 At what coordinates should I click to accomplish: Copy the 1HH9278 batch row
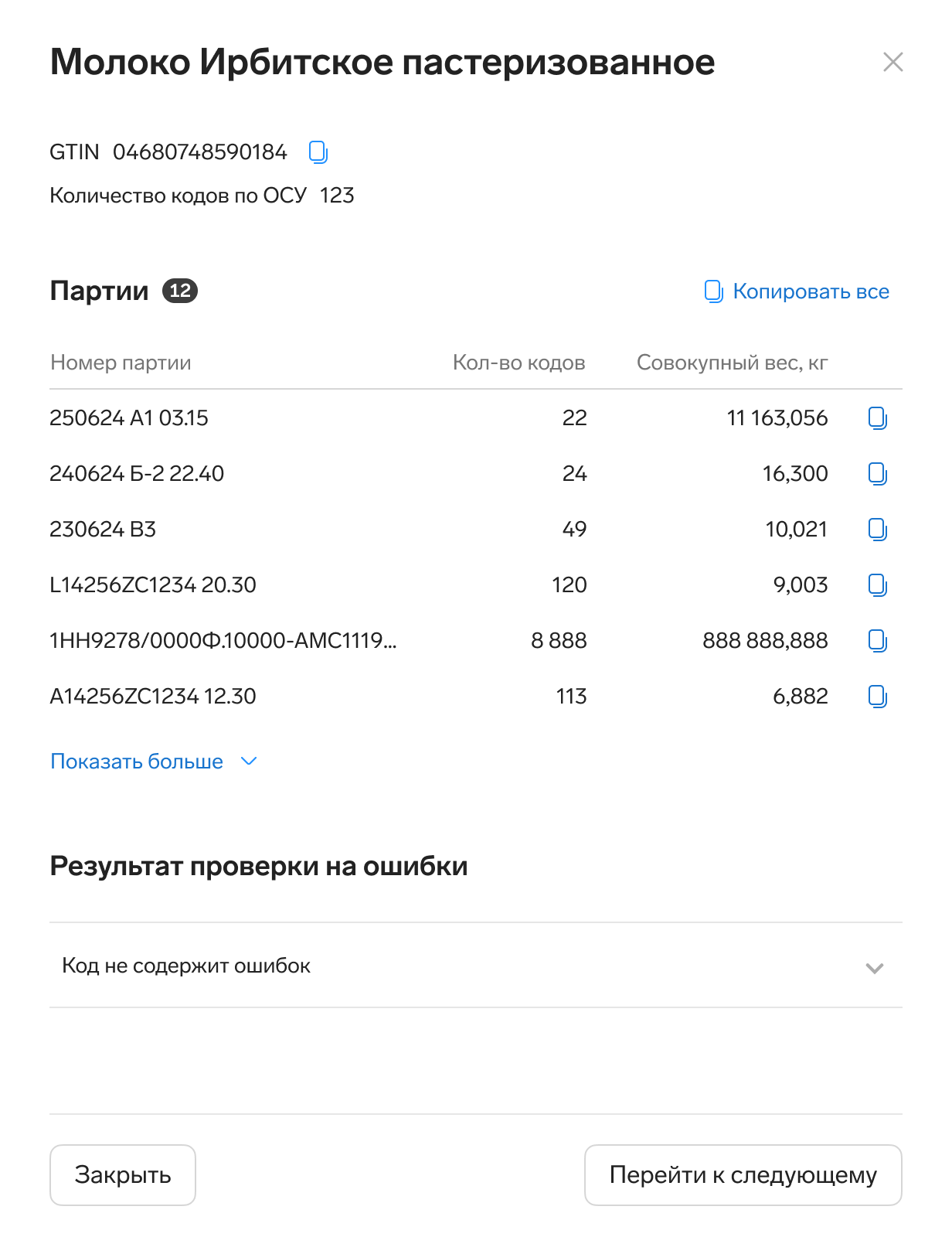pos(877,641)
